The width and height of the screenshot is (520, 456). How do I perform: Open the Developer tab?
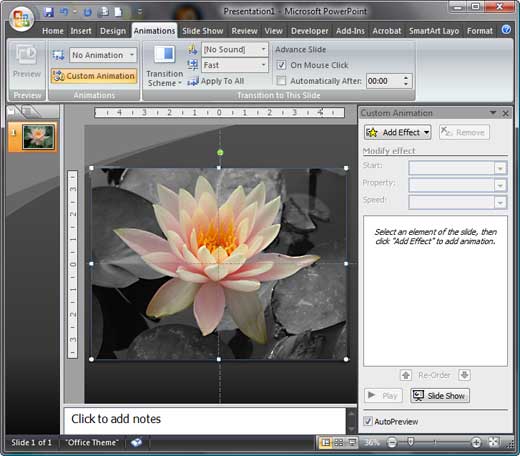coord(309,31)
